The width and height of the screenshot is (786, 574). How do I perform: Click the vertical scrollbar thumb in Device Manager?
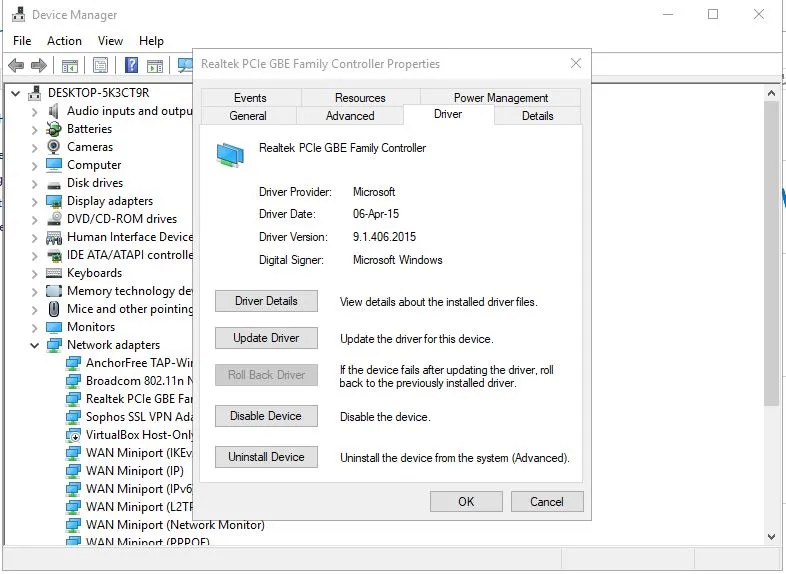771,253
